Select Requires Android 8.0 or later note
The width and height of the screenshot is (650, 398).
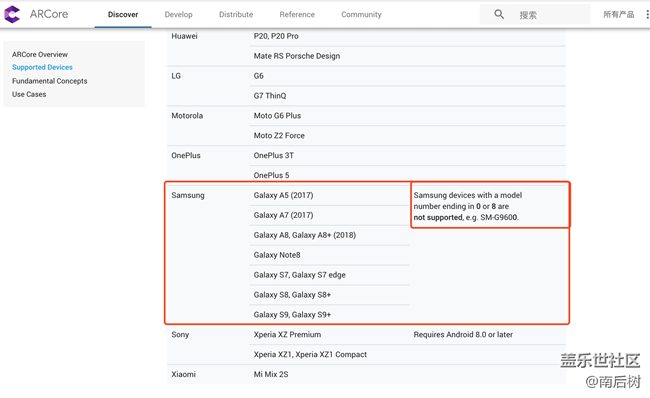pos(463,335)
